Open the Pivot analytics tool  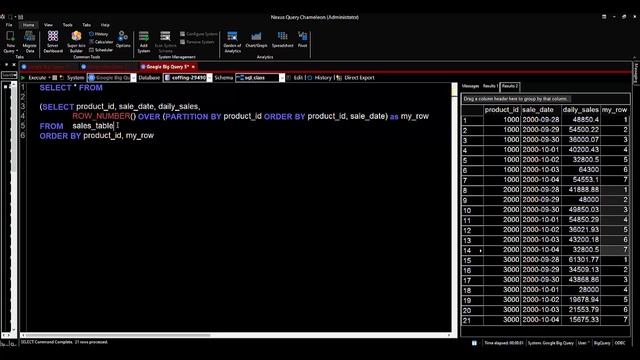click(x=302, y=40)
